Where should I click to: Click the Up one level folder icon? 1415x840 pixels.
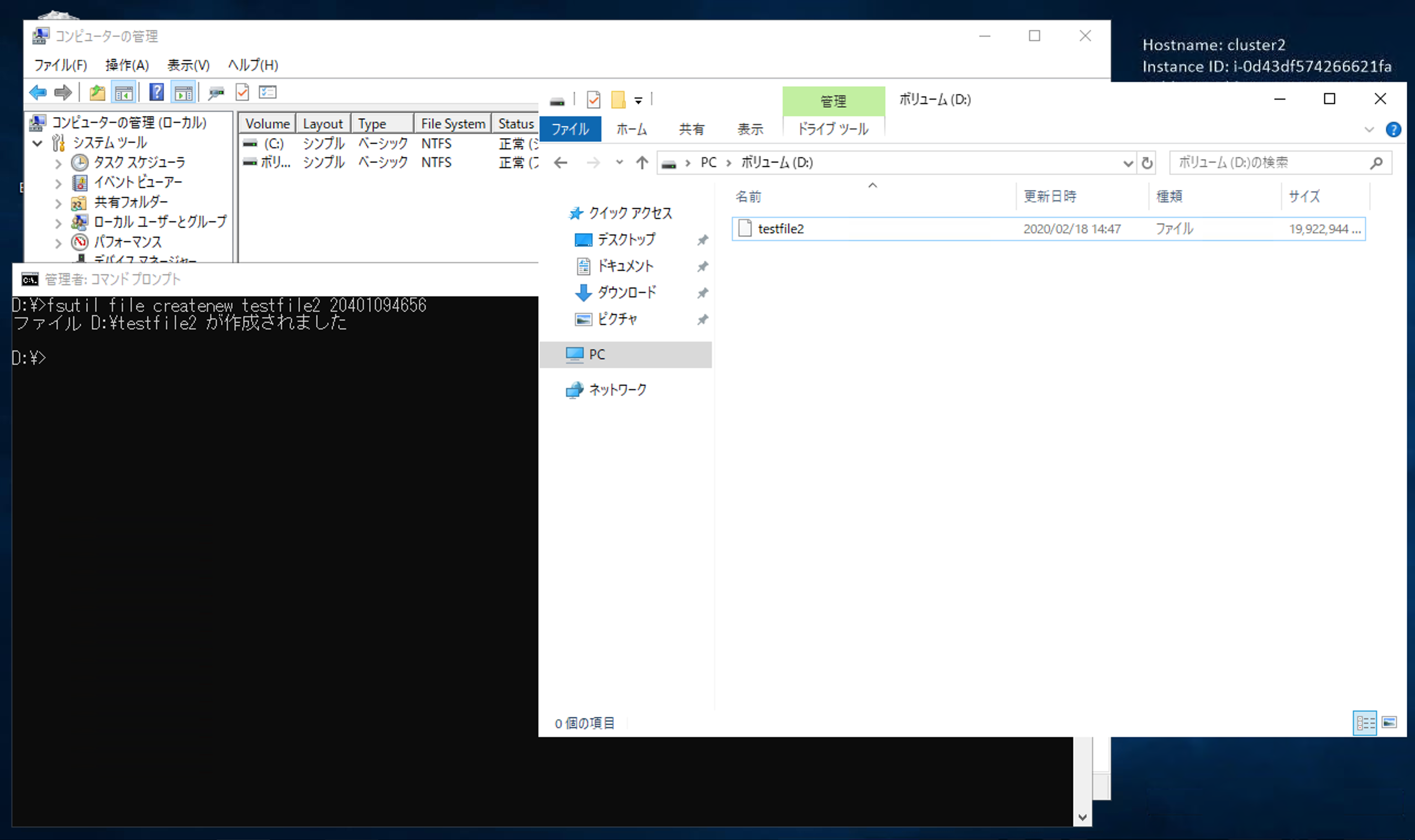click(x=97, y=92)
